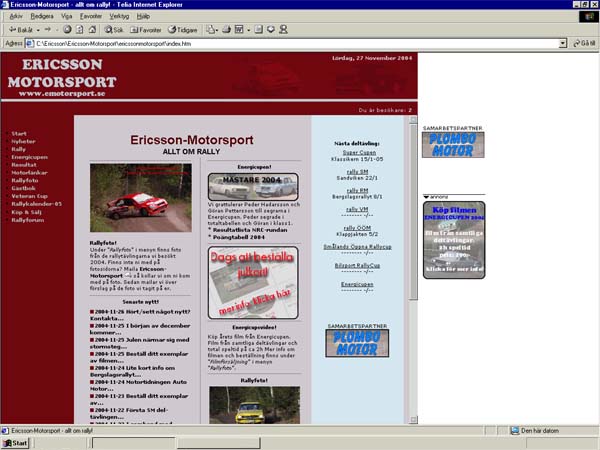This screenshot has width=600, height=450.
Task: Open the Arkiv menu
Action: click(x=16, y=16)
